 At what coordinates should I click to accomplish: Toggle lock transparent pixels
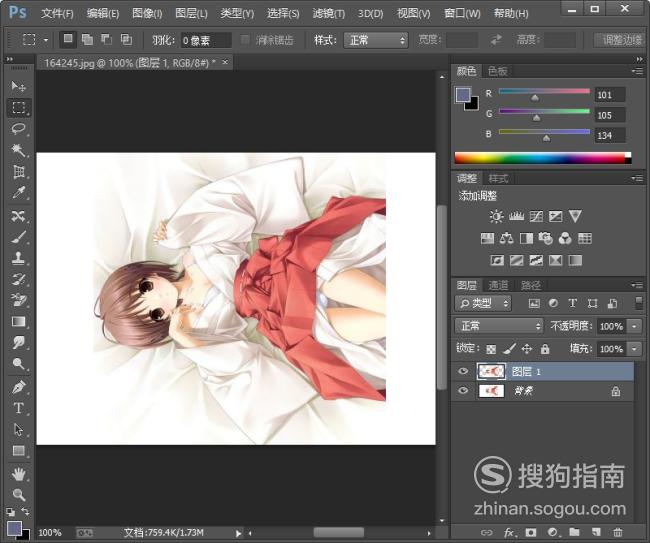click(491, 349)
